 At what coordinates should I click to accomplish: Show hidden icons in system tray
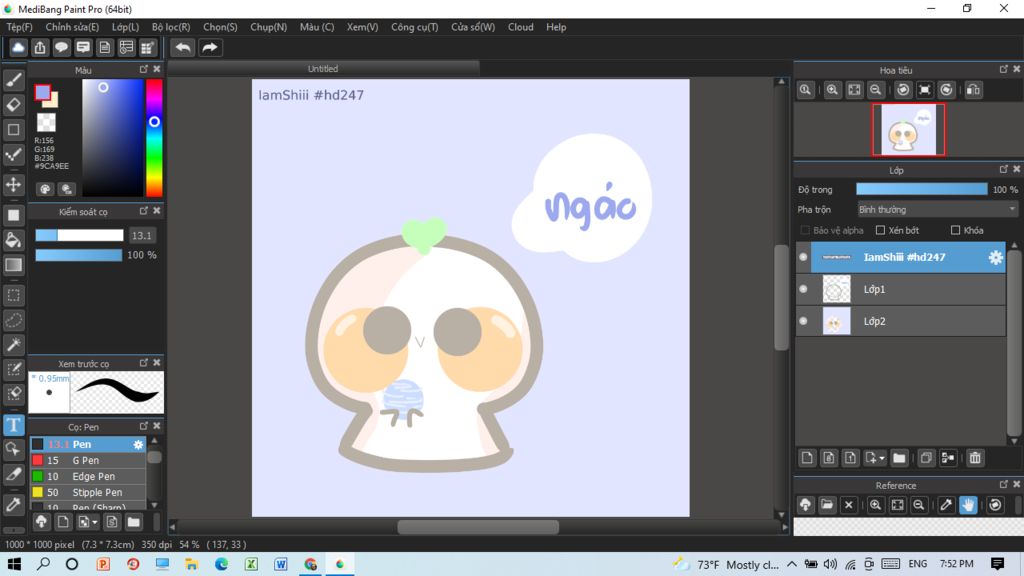[792, 564]
